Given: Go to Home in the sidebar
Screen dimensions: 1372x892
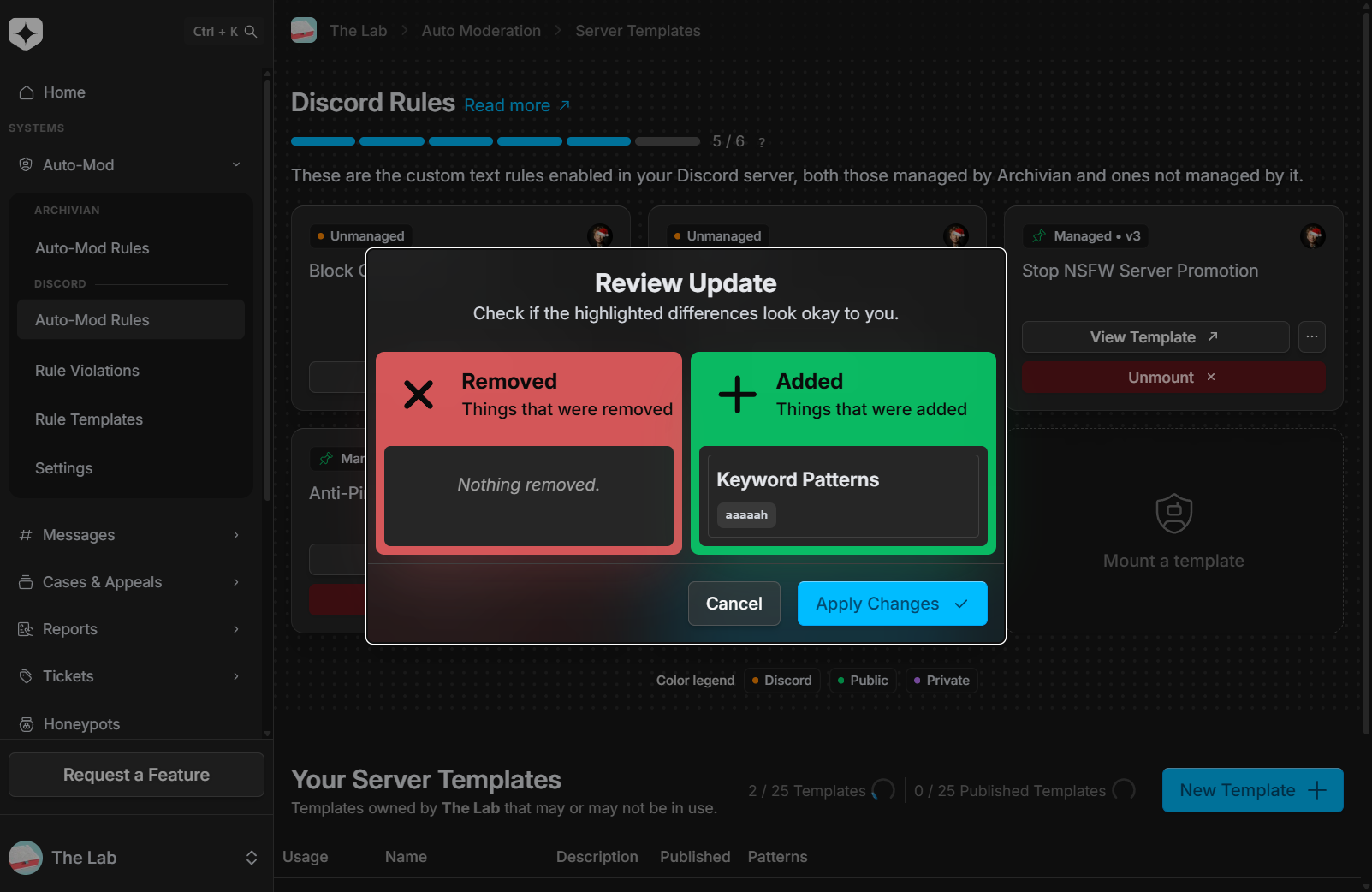Looking at the screenshot, I should [x=64, y=92].
